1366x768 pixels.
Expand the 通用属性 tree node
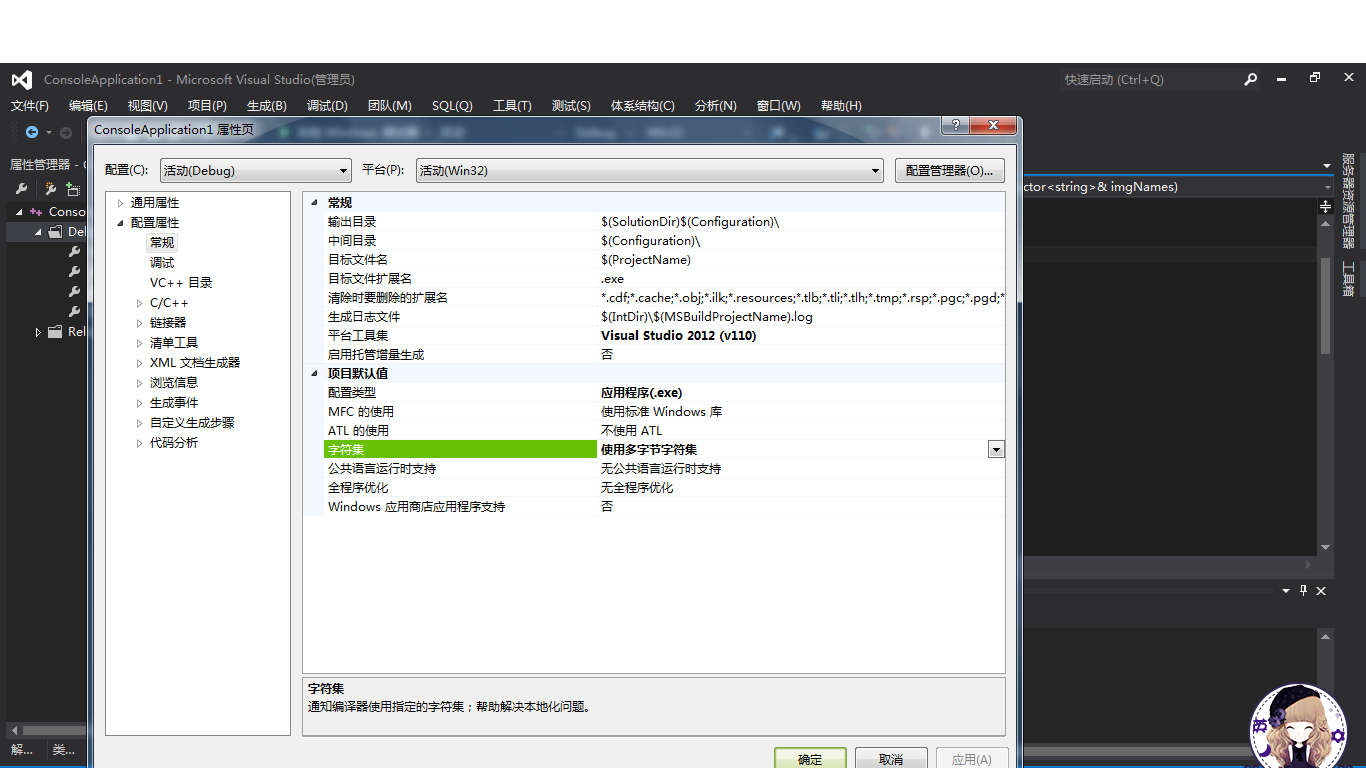point(121,203)
